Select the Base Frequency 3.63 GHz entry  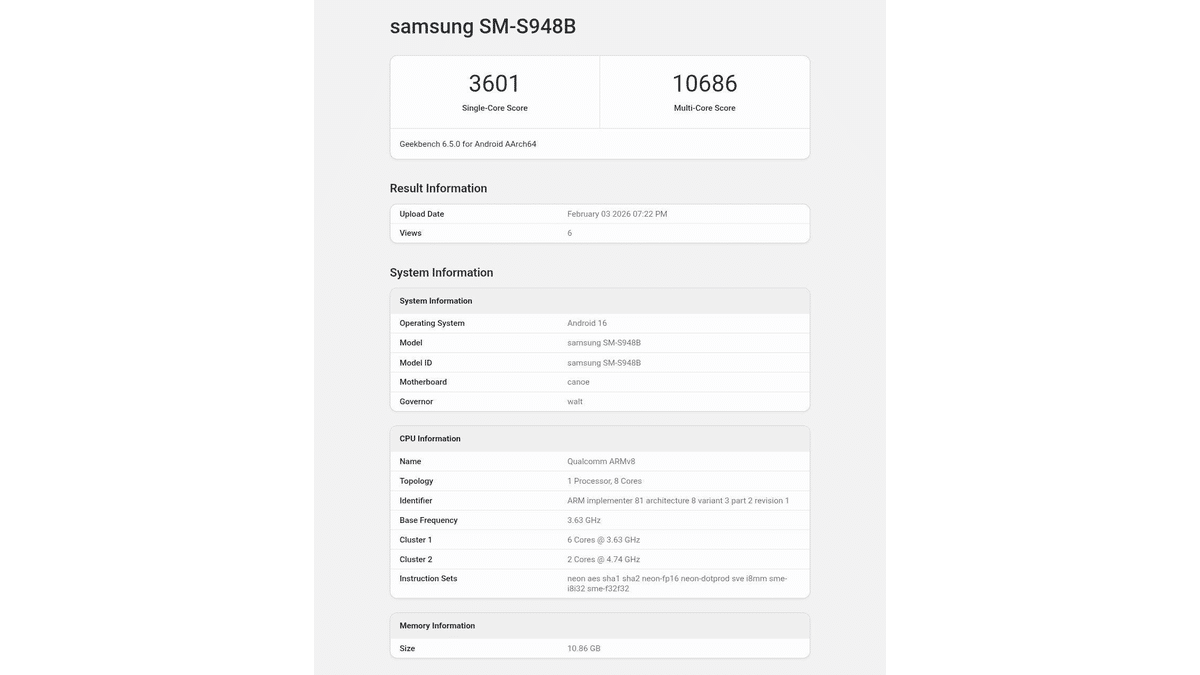pos(600,519)
